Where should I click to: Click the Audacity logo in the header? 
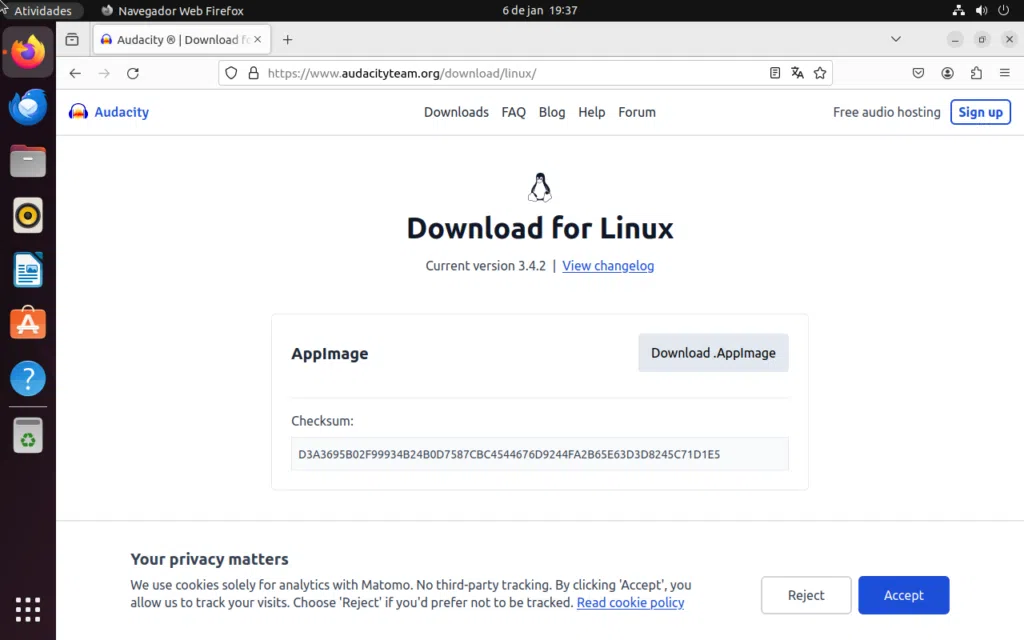click(x=107, y=112)
